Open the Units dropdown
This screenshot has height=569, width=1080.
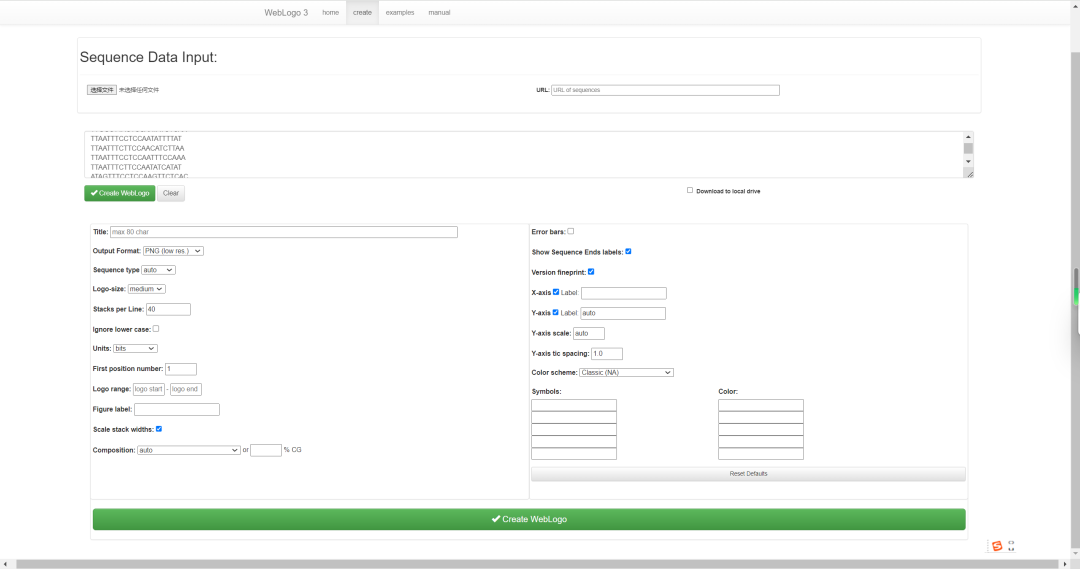(x=135, y=349)
